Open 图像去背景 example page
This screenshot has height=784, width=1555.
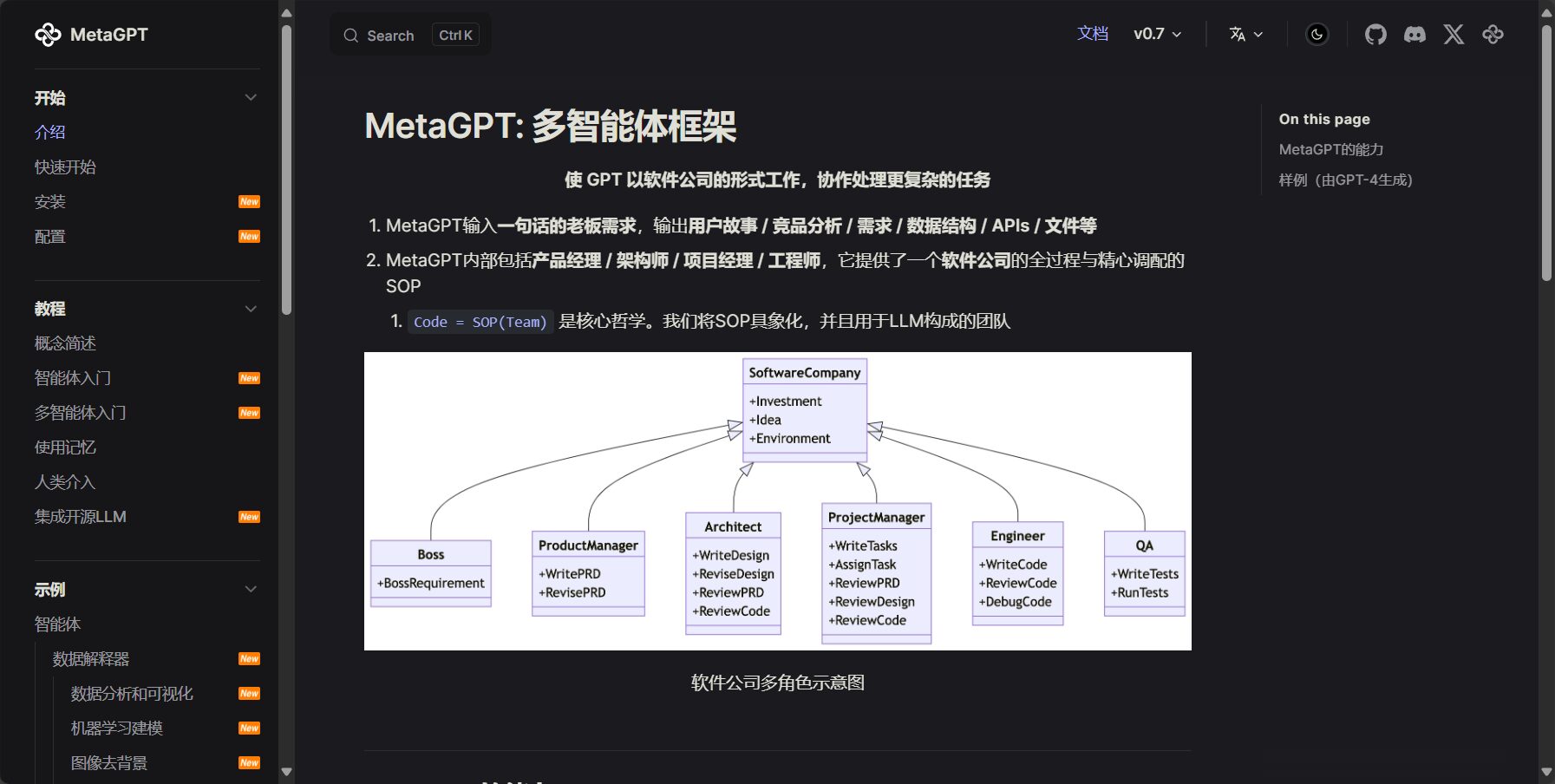109,763
